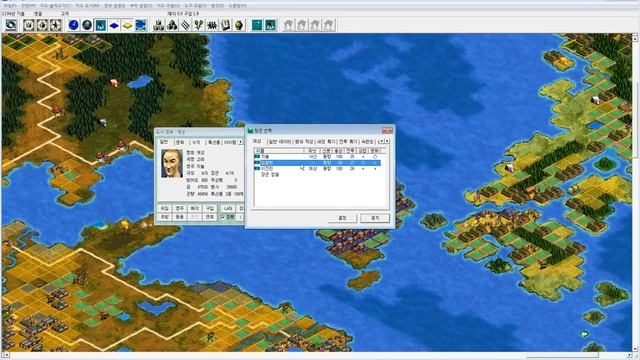Click the middle of three round emblem icons
The width and height of the screenshot is (640, 360).
point(42,25)
